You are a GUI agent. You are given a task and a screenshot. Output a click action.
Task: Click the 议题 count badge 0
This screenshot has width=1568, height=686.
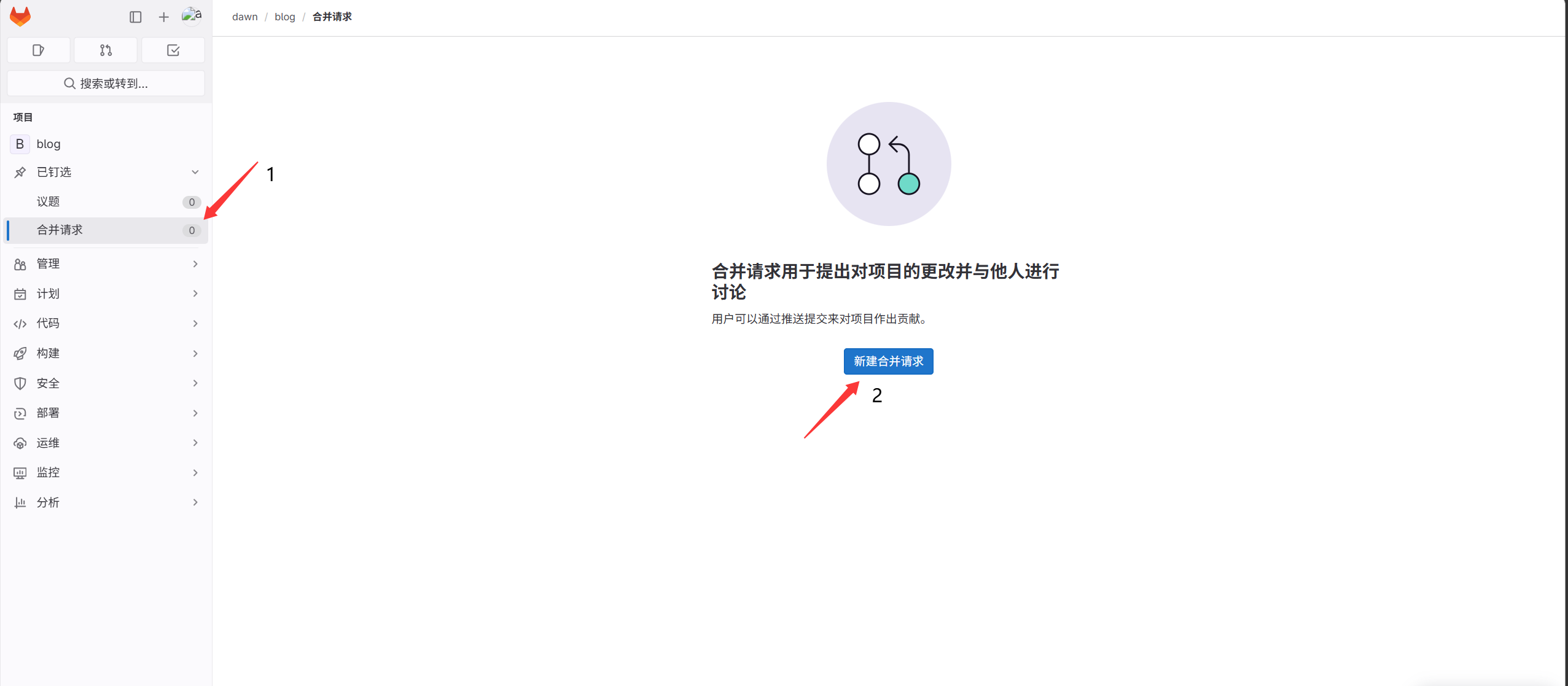pos(192,202)
